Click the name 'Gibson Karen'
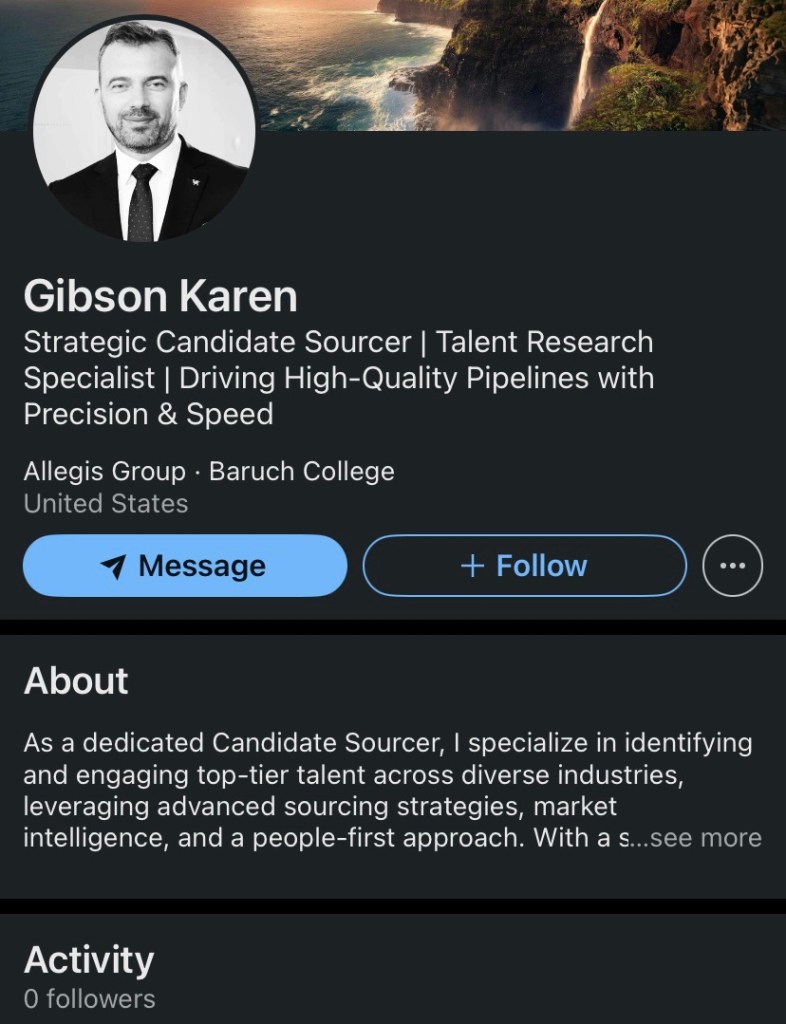Screen dimensions: 786x1024 [160, 296]
